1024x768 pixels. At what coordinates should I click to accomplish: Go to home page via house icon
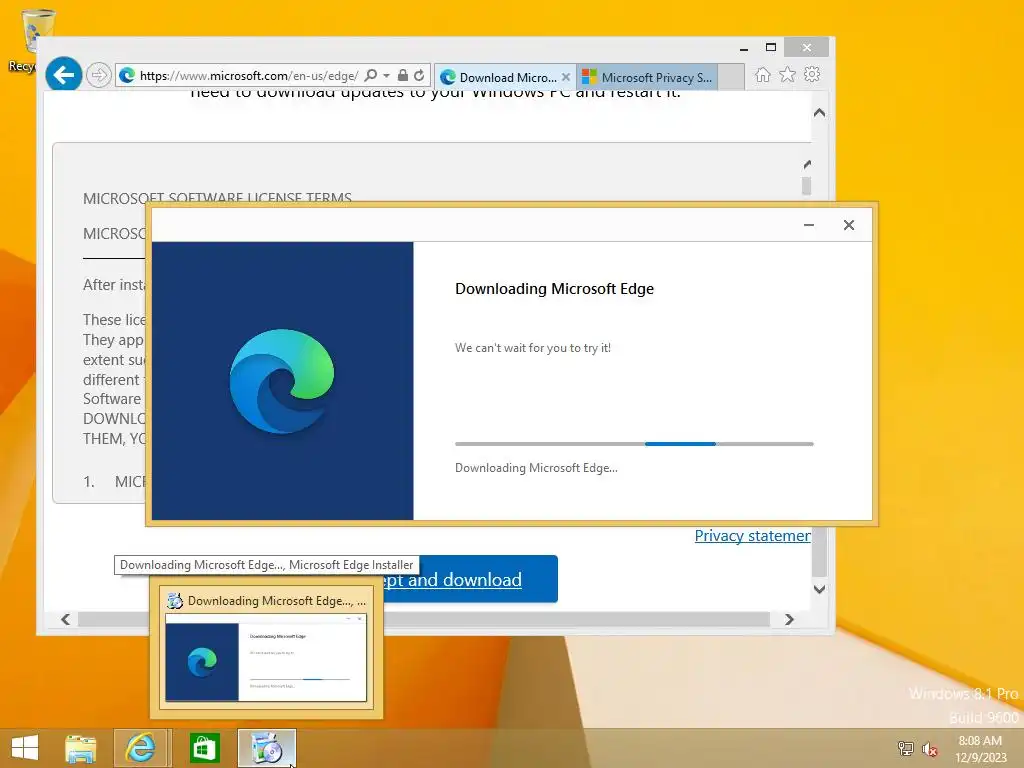(x=762, y=74)
